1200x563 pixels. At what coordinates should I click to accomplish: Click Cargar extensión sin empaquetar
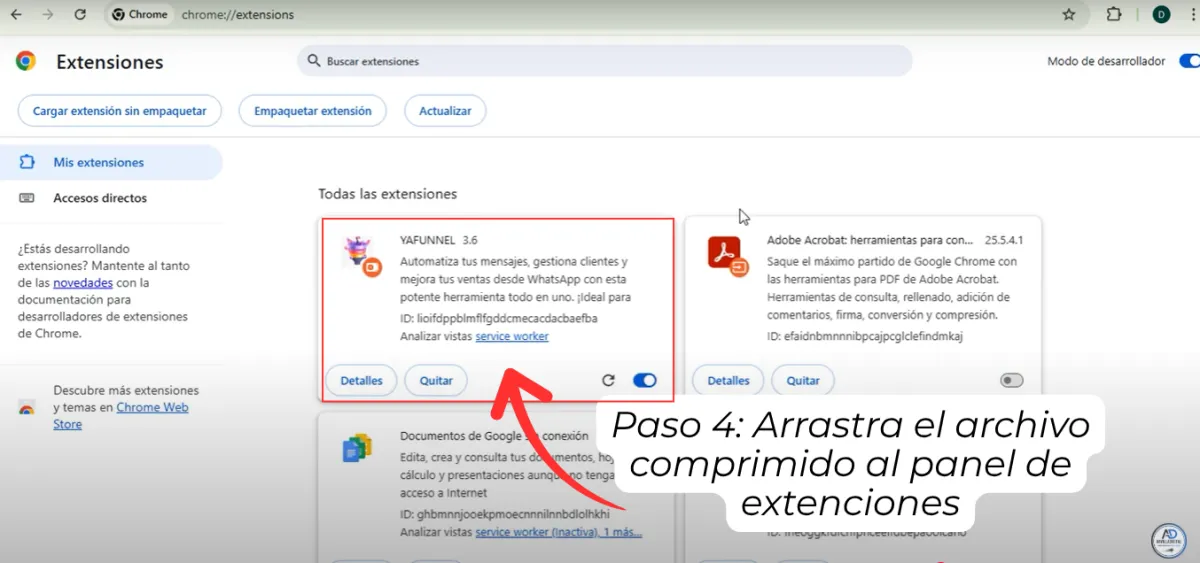(x=120, y=111)
